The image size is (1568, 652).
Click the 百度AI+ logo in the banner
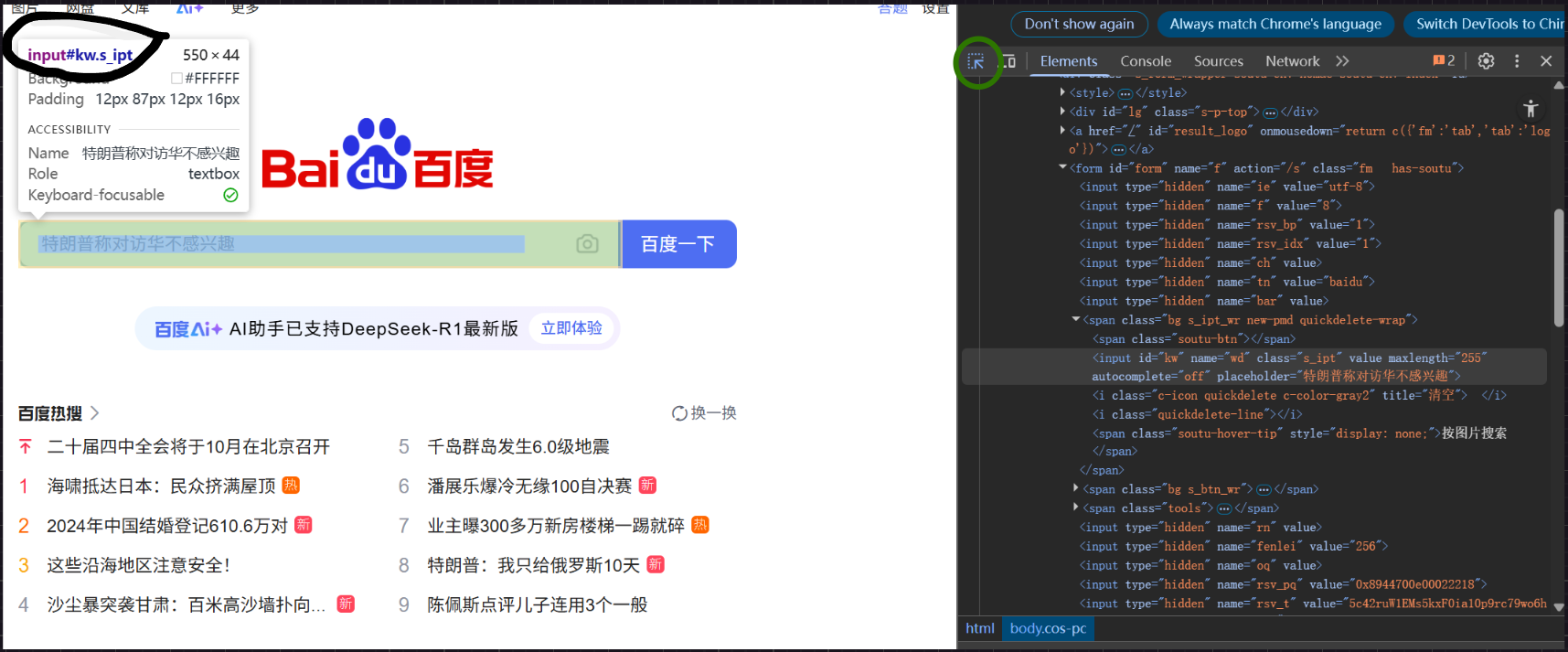pos(187,329)
